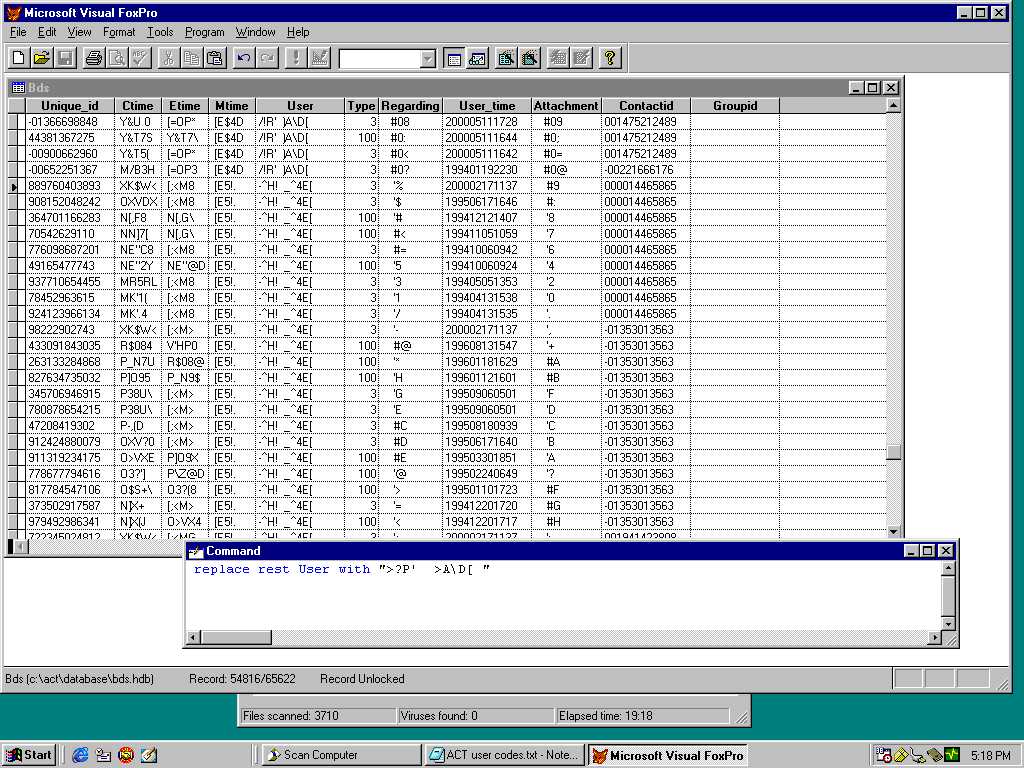Viewport: 1024px width, 768px height.
Task: Open the Edit menu
Action: click(x=47, y=32)
